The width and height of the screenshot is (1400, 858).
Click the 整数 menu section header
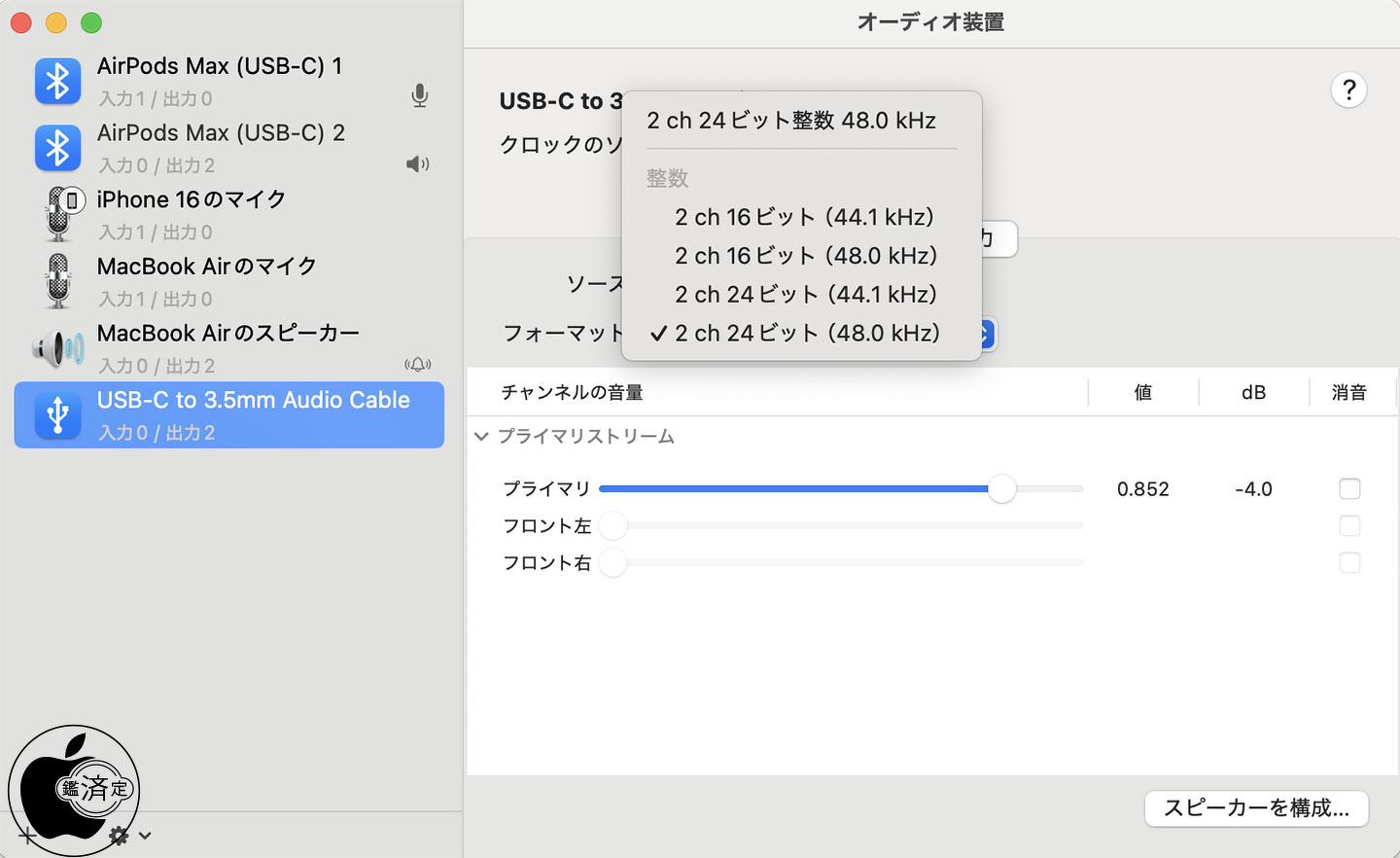click(667, 178)
